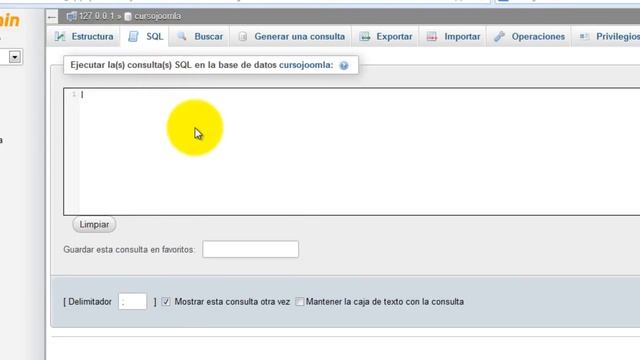This screenshot has height=360, width=640.
Task: Switch to the SQL tab
Action: tap(145, 37)
